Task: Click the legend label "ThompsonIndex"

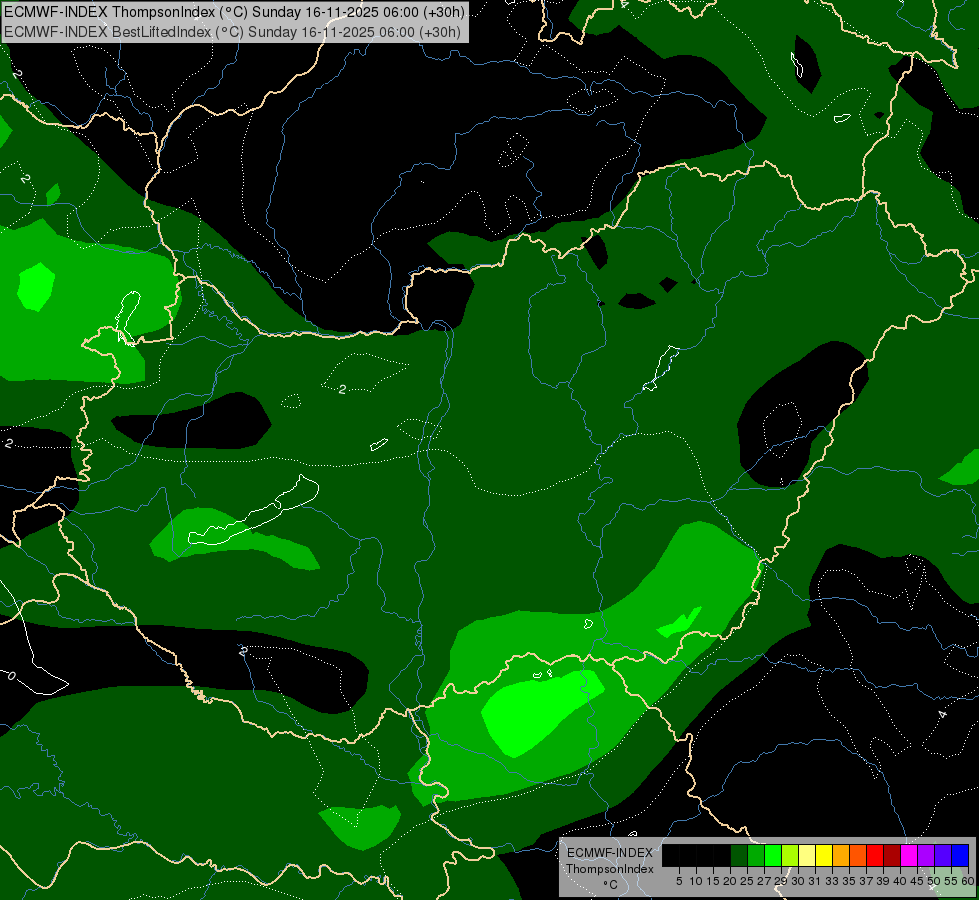Action: [609, 869]
